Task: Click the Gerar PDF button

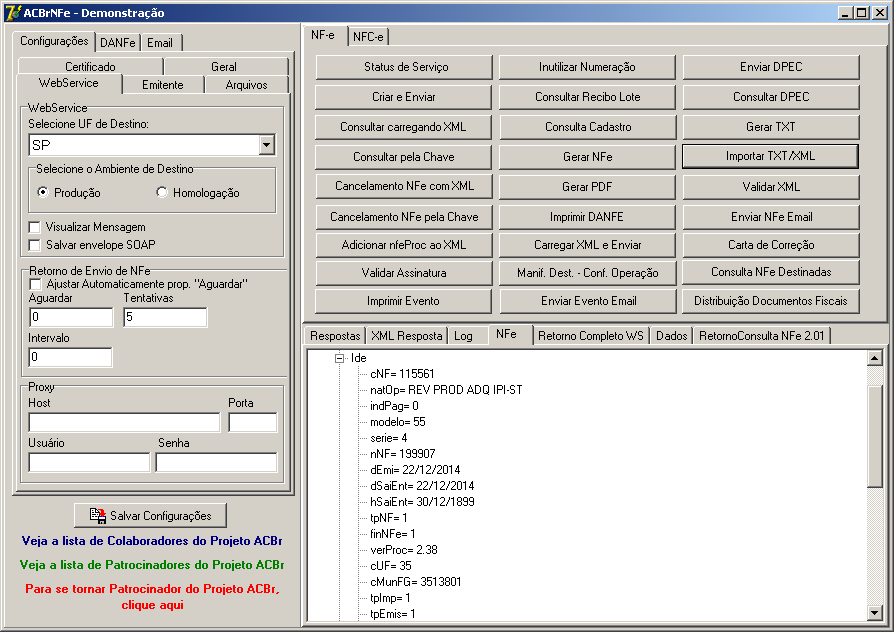Action: pos(587,187)
